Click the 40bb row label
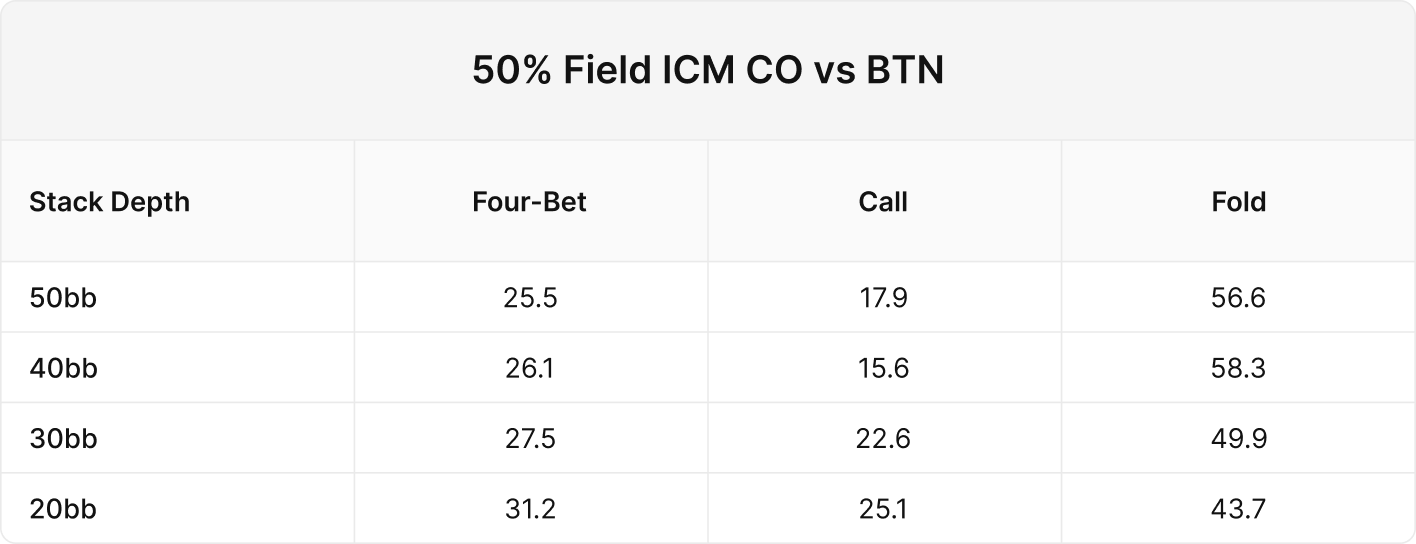1416x544 pixels. point(63,369)
